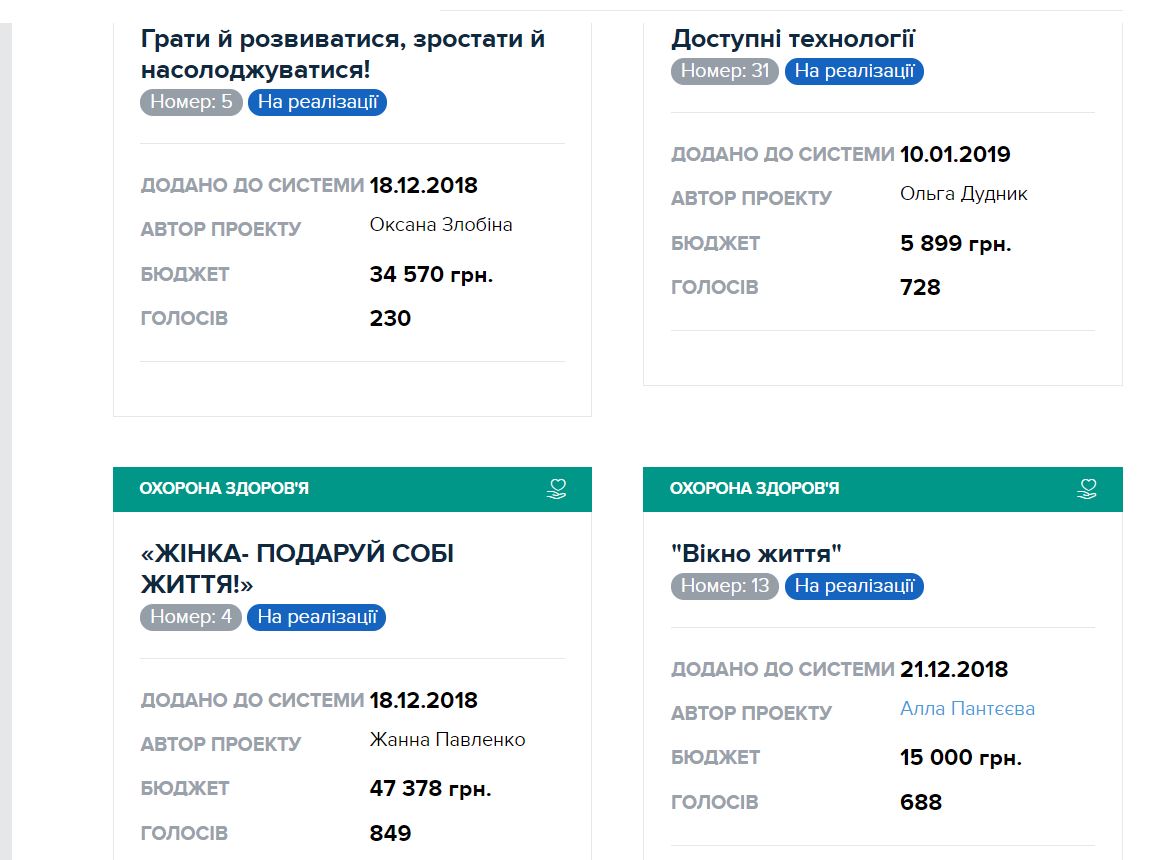
Task: Select the "Номер: 4" badge
Action: click(191, 617)
